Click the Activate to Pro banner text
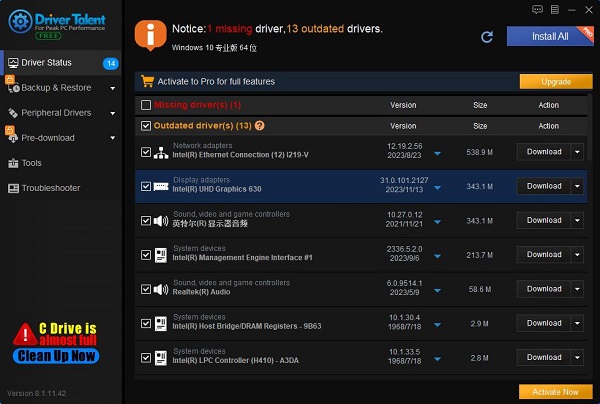The width and height of the screenshot is (600, 404). point(216,81)
